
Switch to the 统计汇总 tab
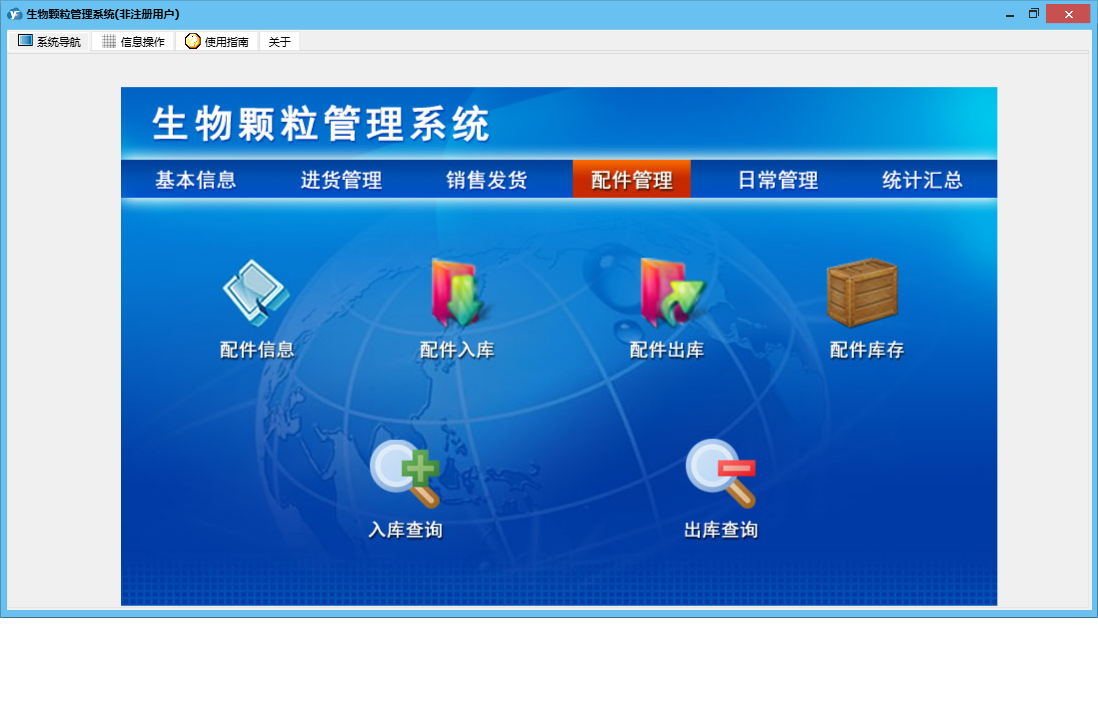(922, 180)
